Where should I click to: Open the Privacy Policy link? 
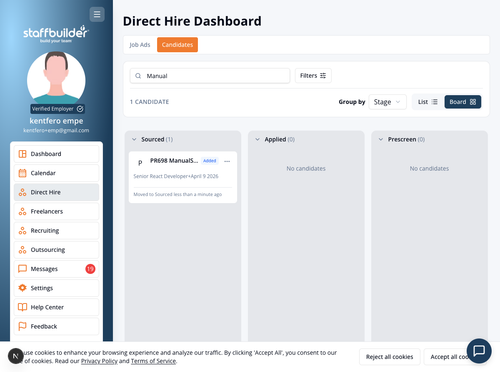click(x=99, y=361)
